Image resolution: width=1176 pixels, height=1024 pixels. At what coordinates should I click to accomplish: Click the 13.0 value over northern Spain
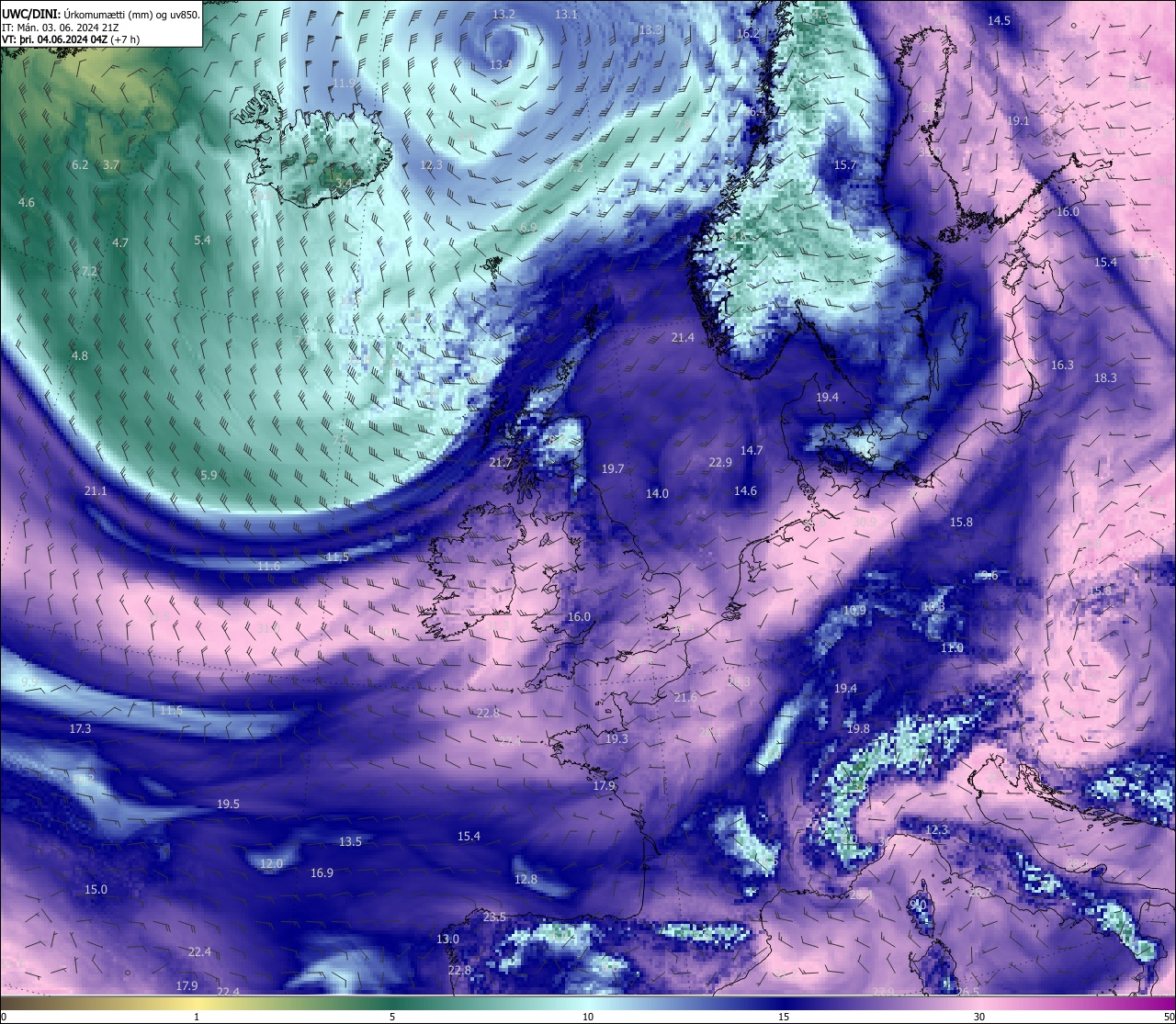click(447, 939)
